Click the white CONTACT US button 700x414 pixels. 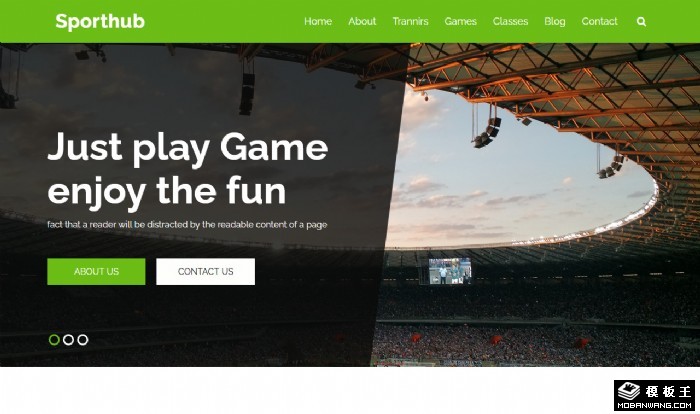(x=205, y=272)
